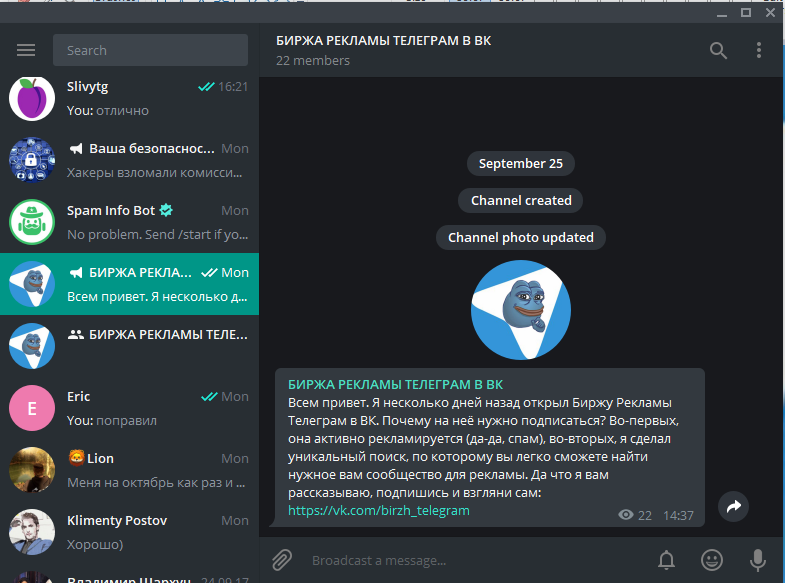Viewport: 785px width, 583px height.
Task: Toggle silent broadcast with the bell icon
Action: 666,560
